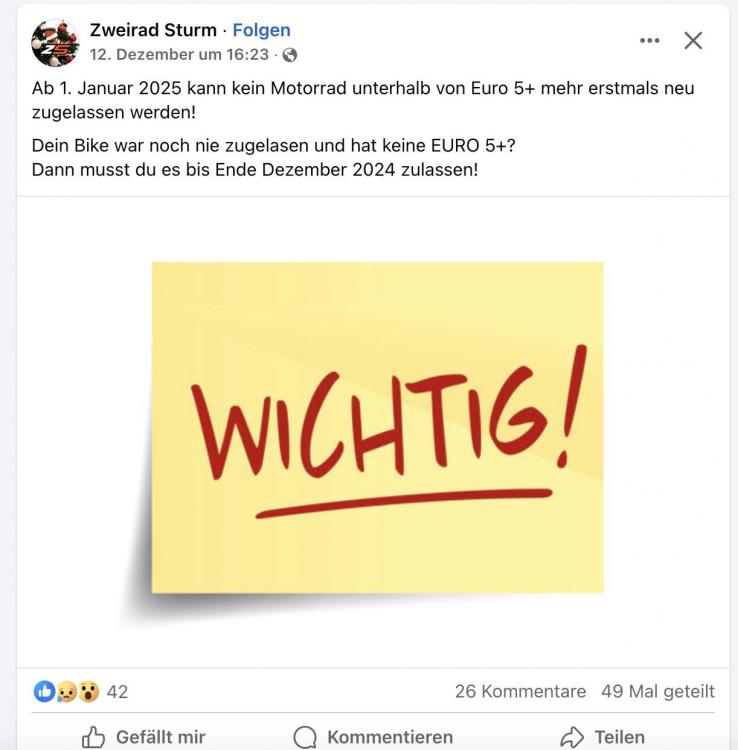Click the share arrow icon beside Teilen
The height and width of the screenshot is (750, 738).
pyautogui.click(x=572, y=737)
